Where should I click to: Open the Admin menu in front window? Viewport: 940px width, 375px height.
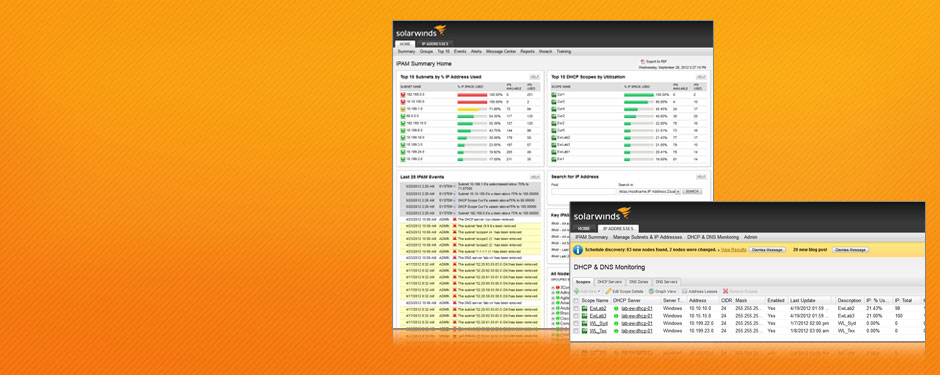[x=751, y=237]
